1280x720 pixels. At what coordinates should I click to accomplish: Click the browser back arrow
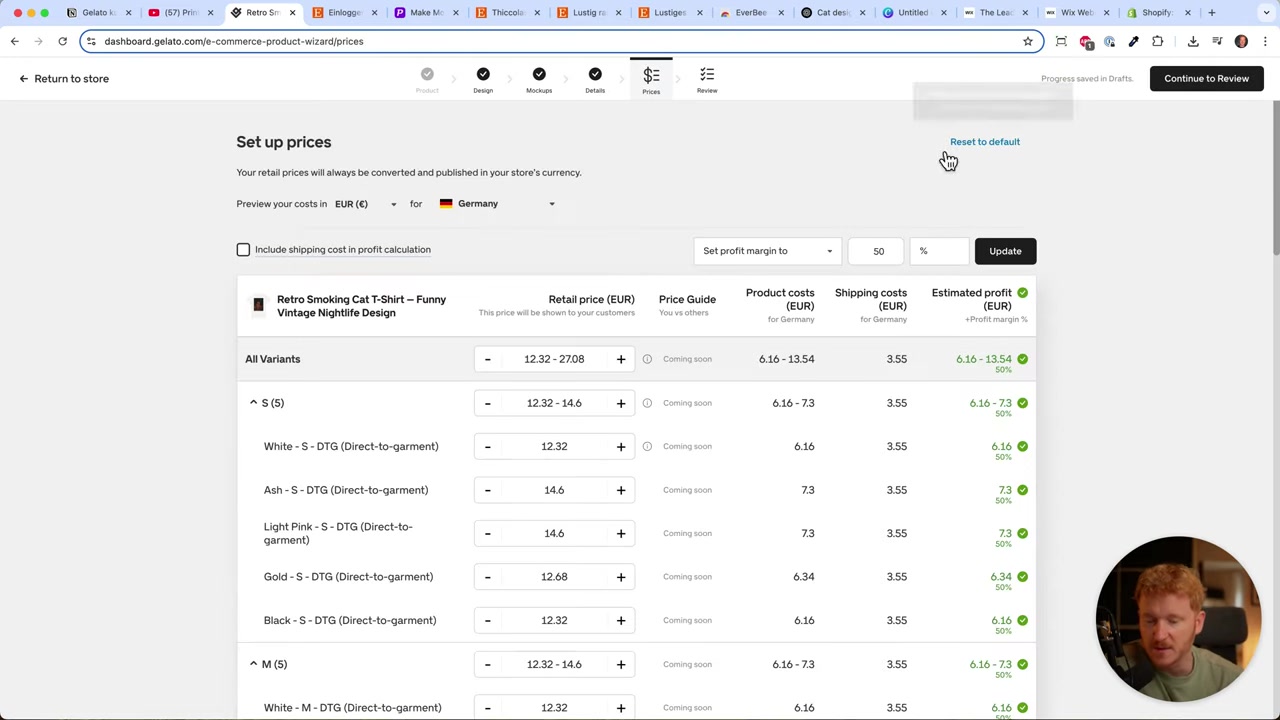coord(14,41)
